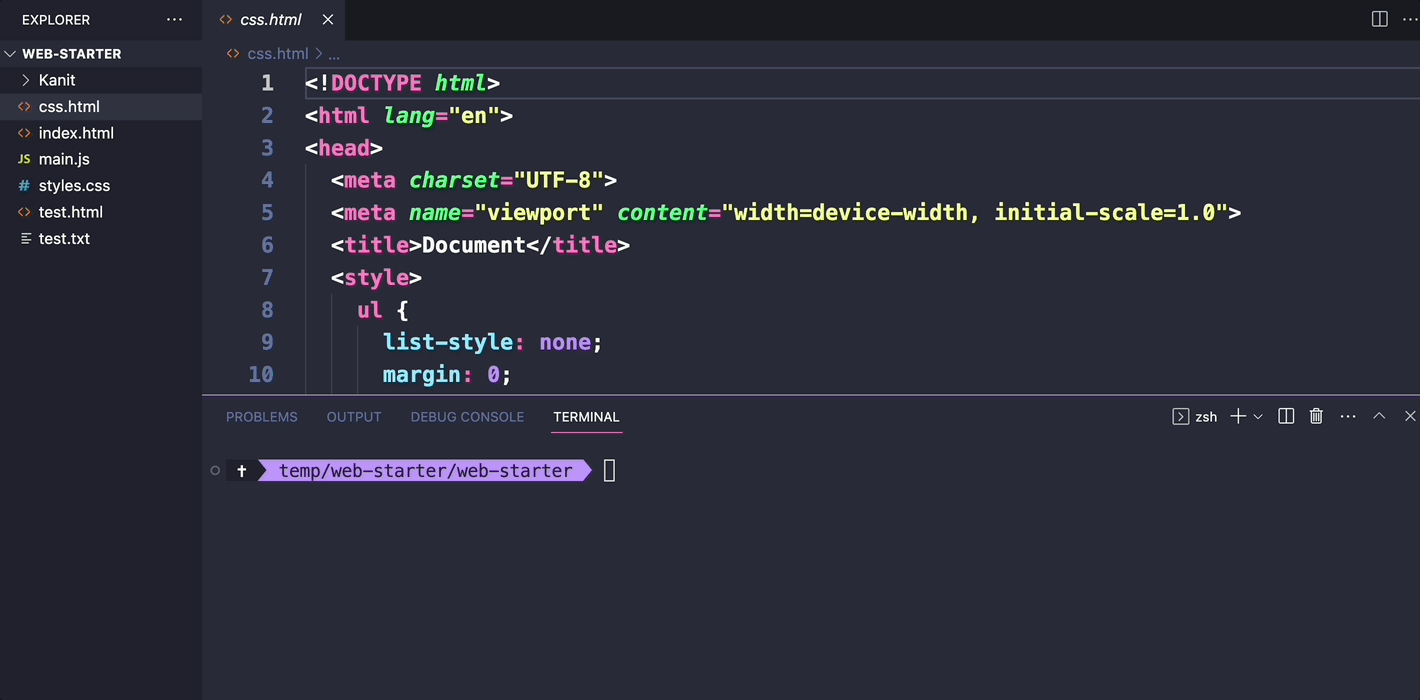The width and height of the screenshot is (1420, 700).
Task: Click the word DOCTYPE on line 1
Action: coord(376,83)
